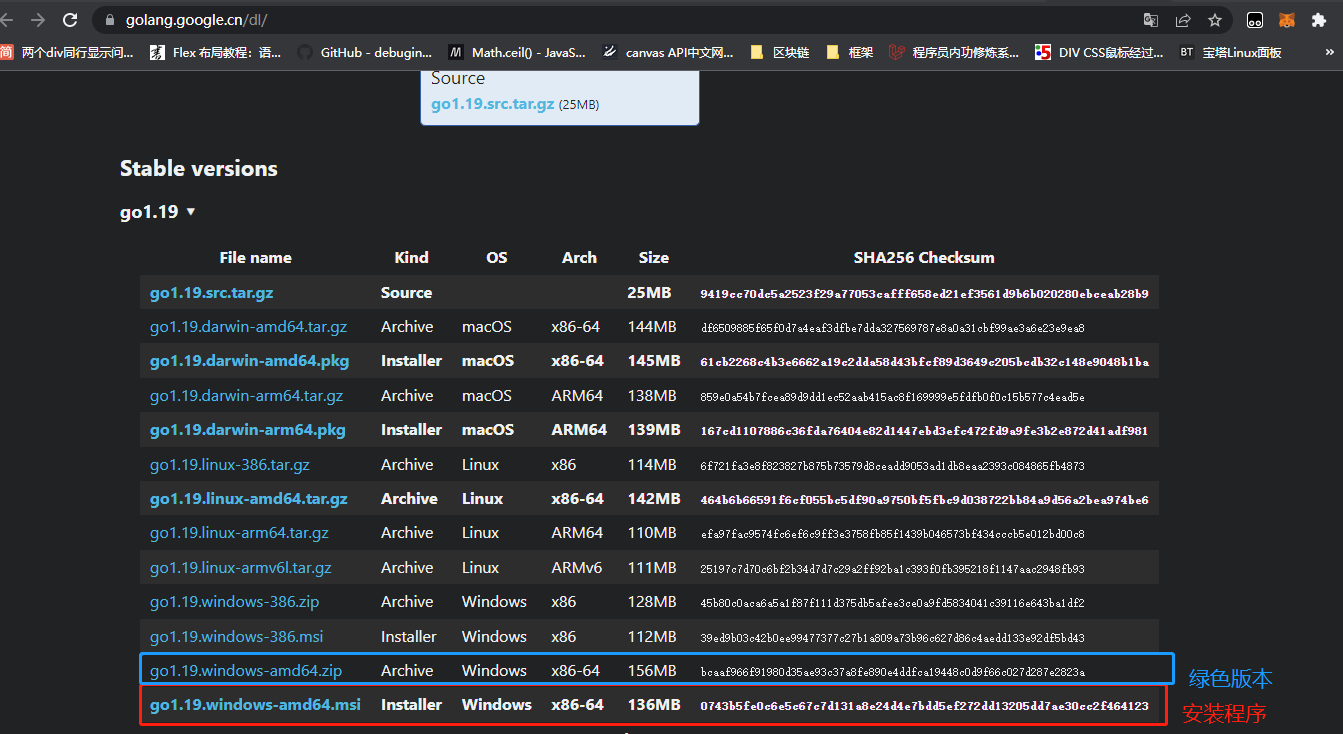Open the canvas API中文网 bookmark
1343x734 pixels.
pos(669,52)
